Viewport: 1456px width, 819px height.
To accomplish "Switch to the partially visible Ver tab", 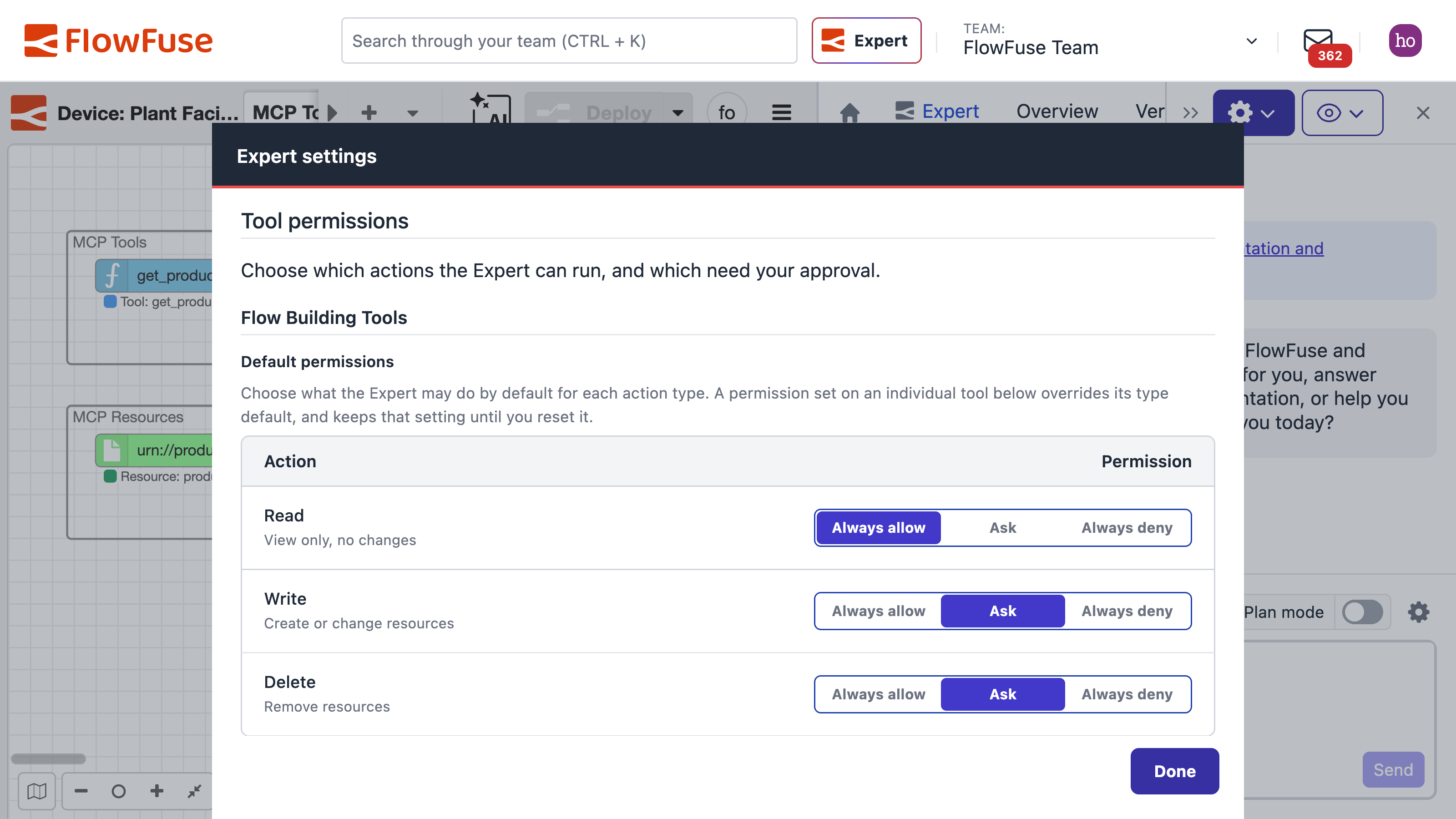I will click(1150, 111).
